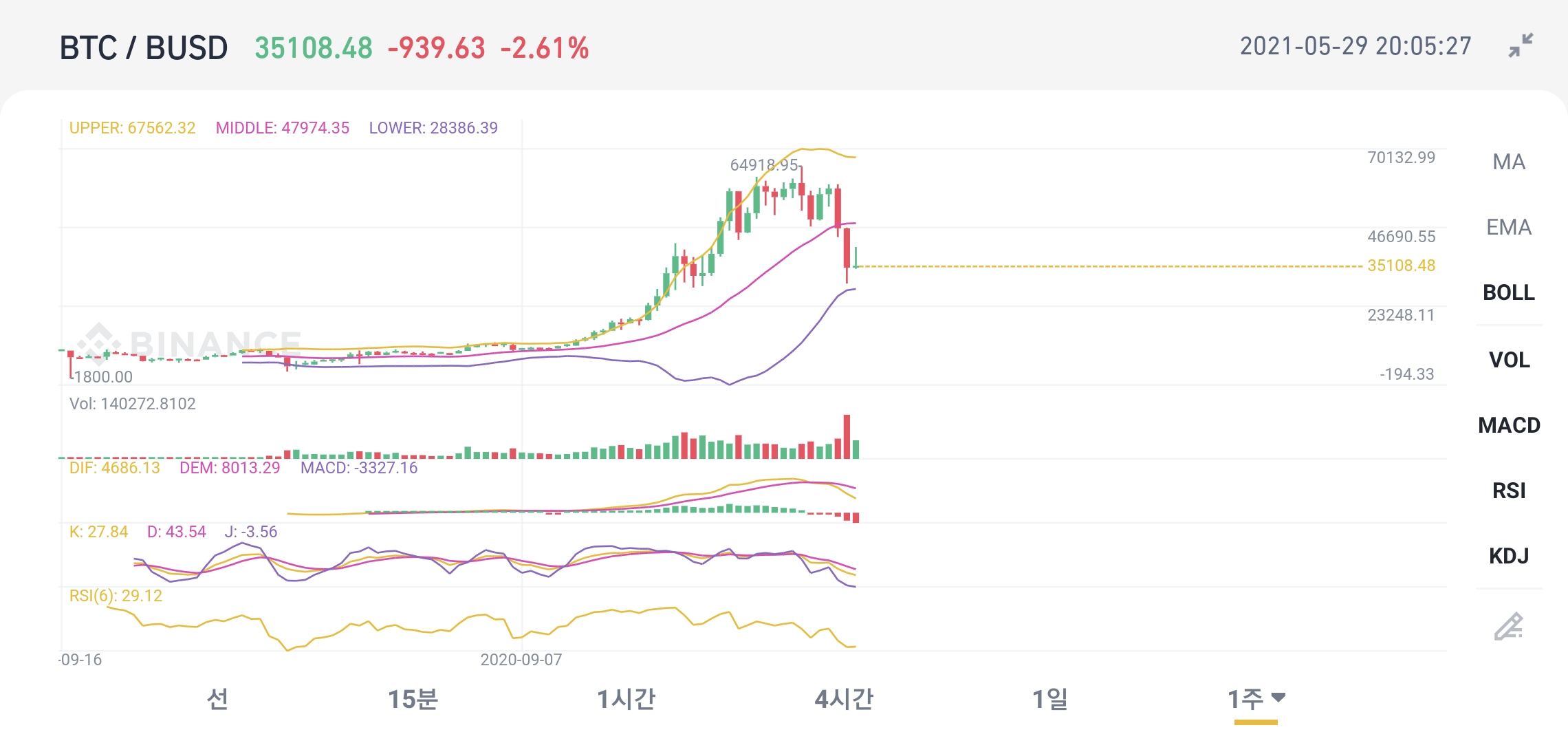Click the BTC / BUSD pair title
The image size is (1568, 743).
tap(143, 48)
